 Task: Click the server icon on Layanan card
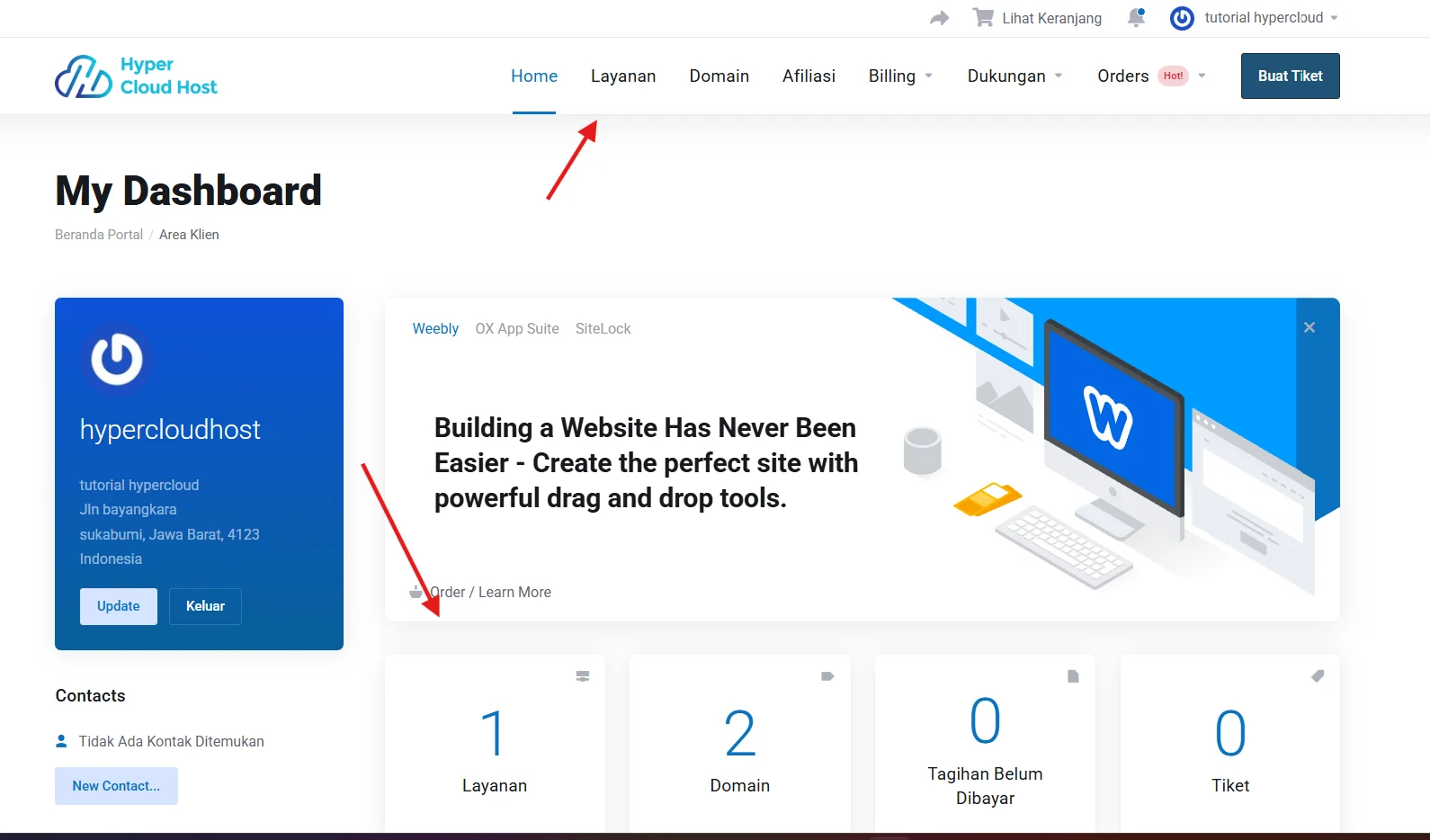click(x=583, y=676)
